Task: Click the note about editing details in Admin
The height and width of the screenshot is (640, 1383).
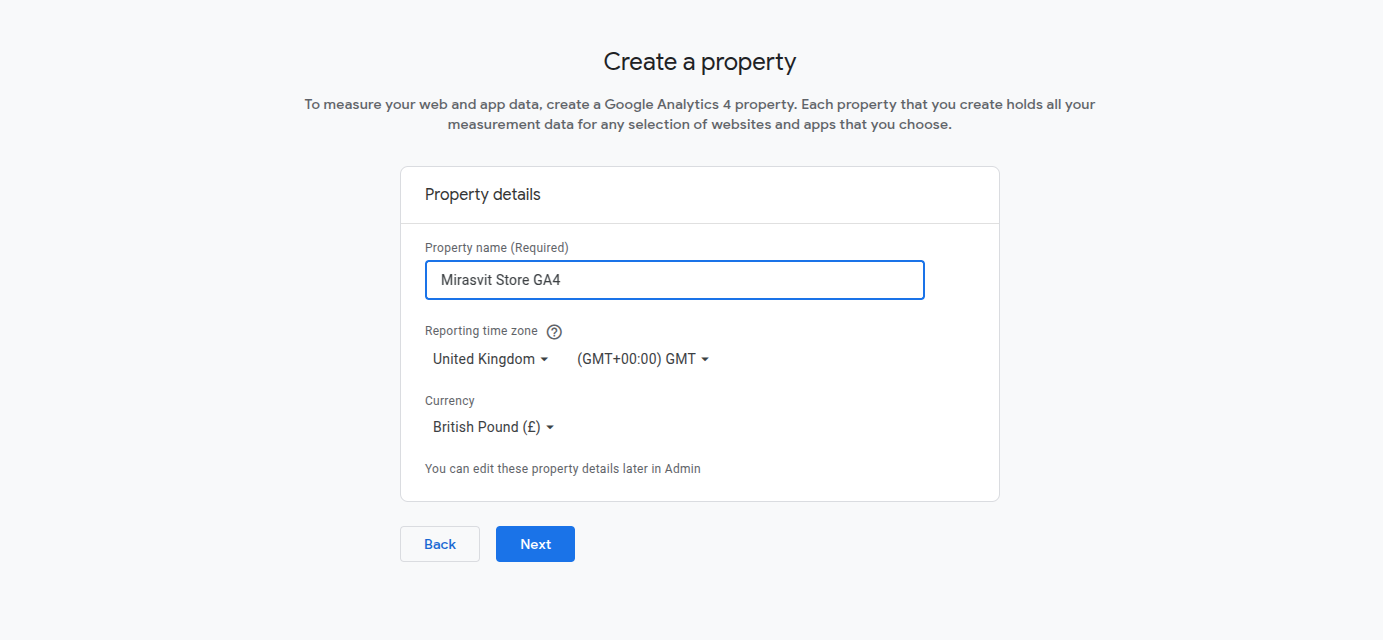Action: [562, 468]
